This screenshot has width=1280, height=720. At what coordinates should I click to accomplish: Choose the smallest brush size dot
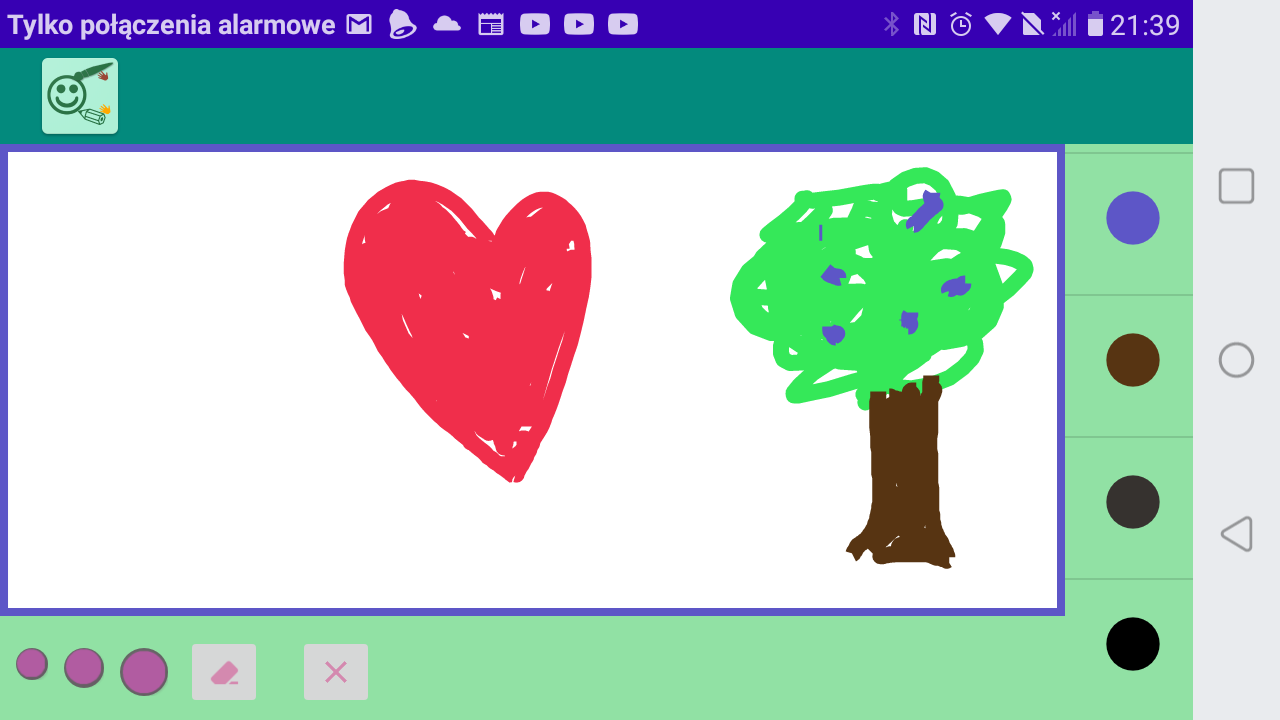[x=32, y=664]
